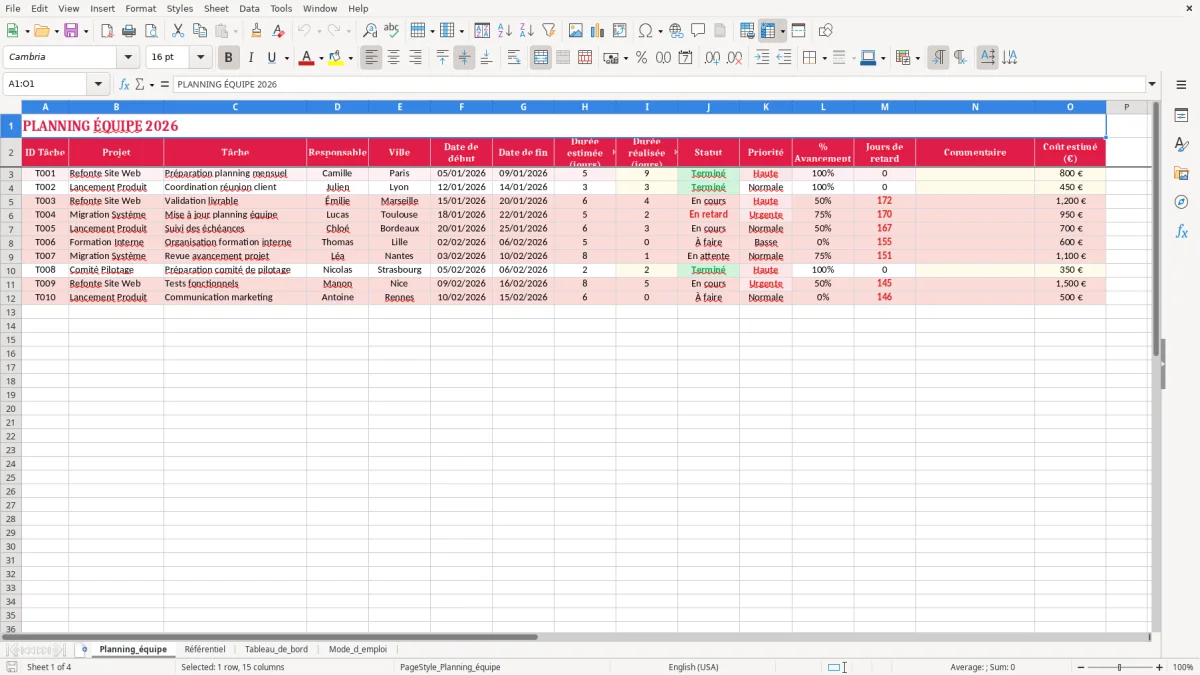Toggle the AutoFilter funnel icon
The height and width of the screenshot is (675, 1200).
(549, 31)
